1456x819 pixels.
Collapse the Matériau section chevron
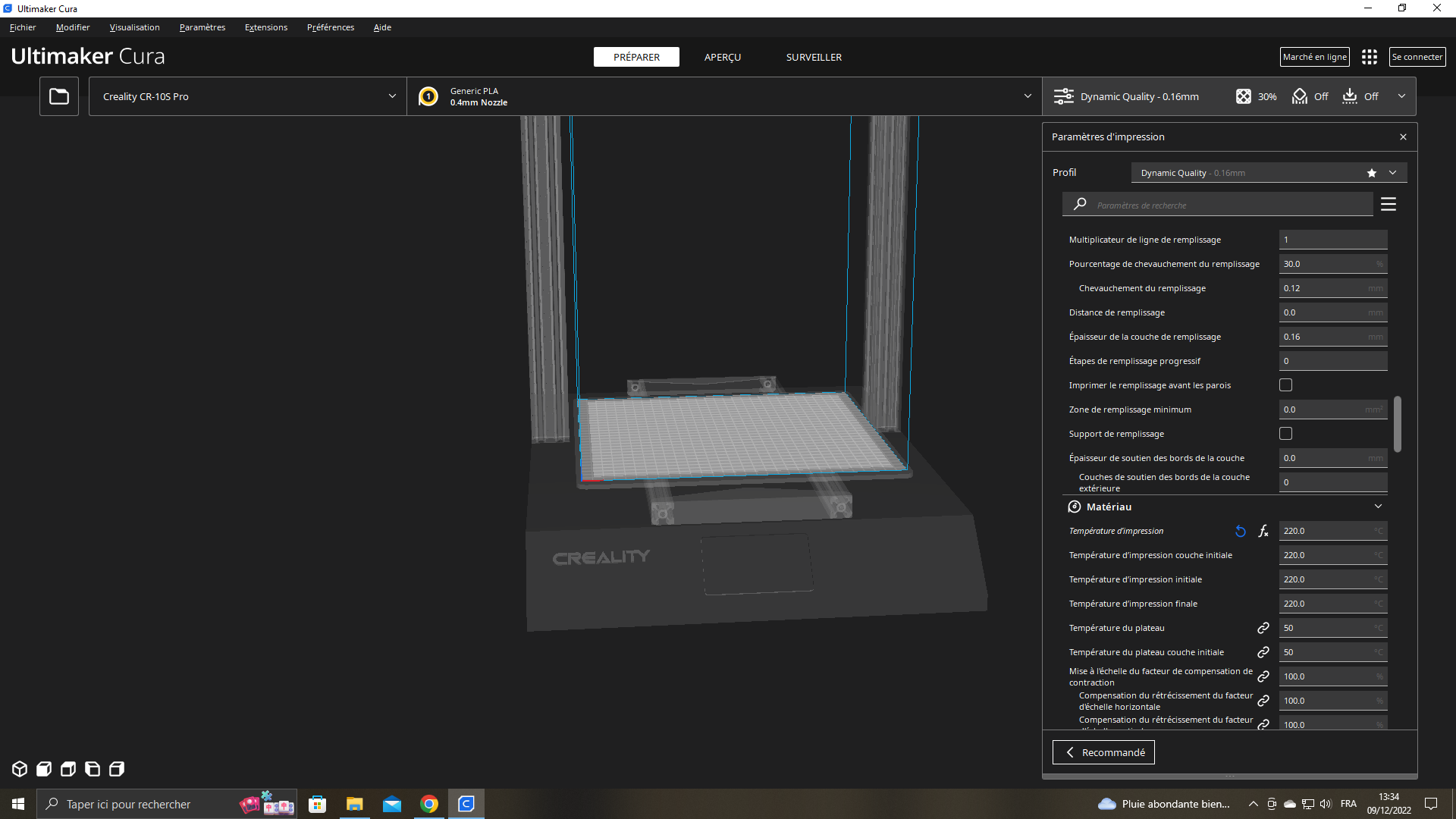pyautogui.click(x=1379, y=507)
